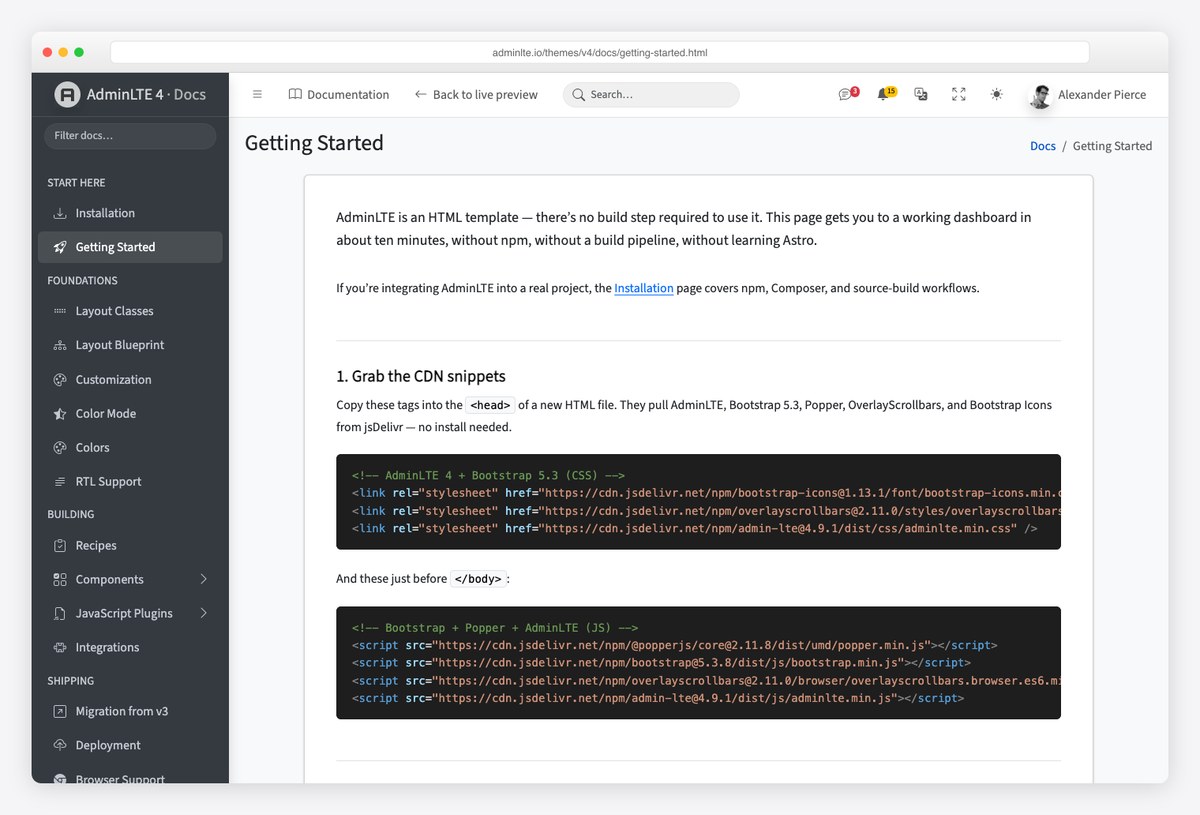This screenshot has height=815, width=1200.
Task: Go to Customization page
Action: coord(130,379)
